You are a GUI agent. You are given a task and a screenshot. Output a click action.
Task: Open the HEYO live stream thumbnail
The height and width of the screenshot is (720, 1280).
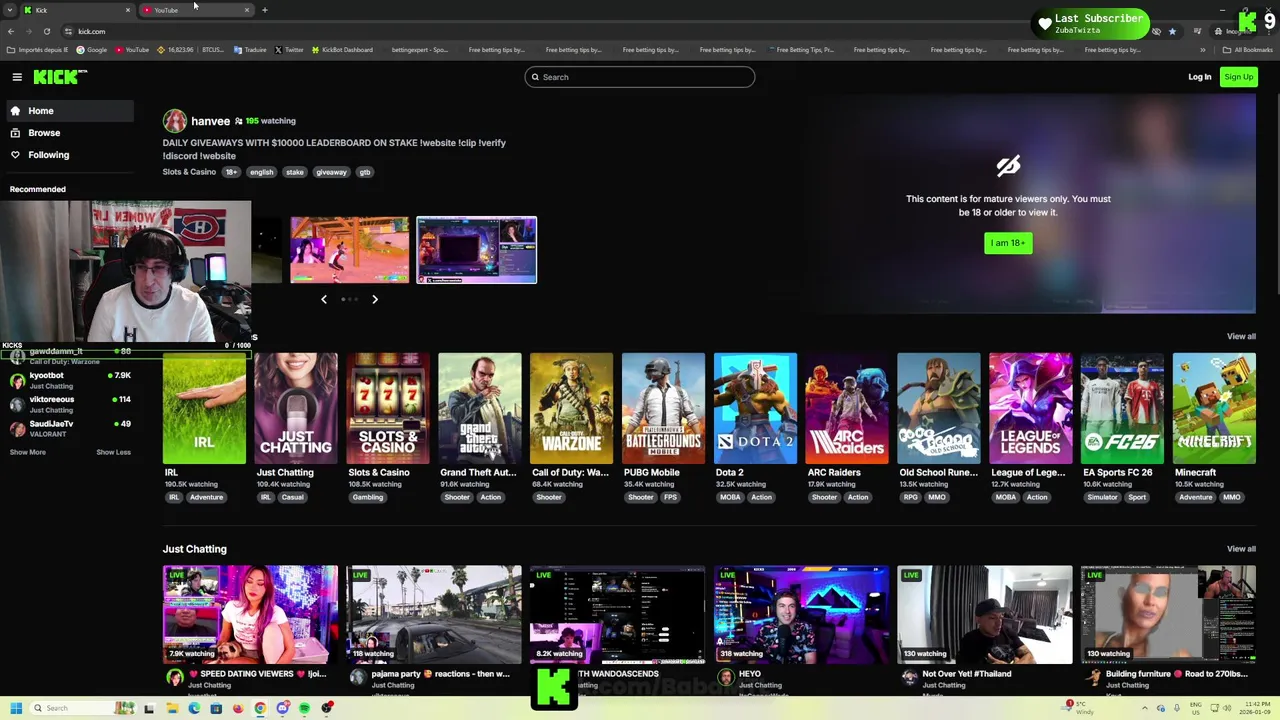[801, 614]
